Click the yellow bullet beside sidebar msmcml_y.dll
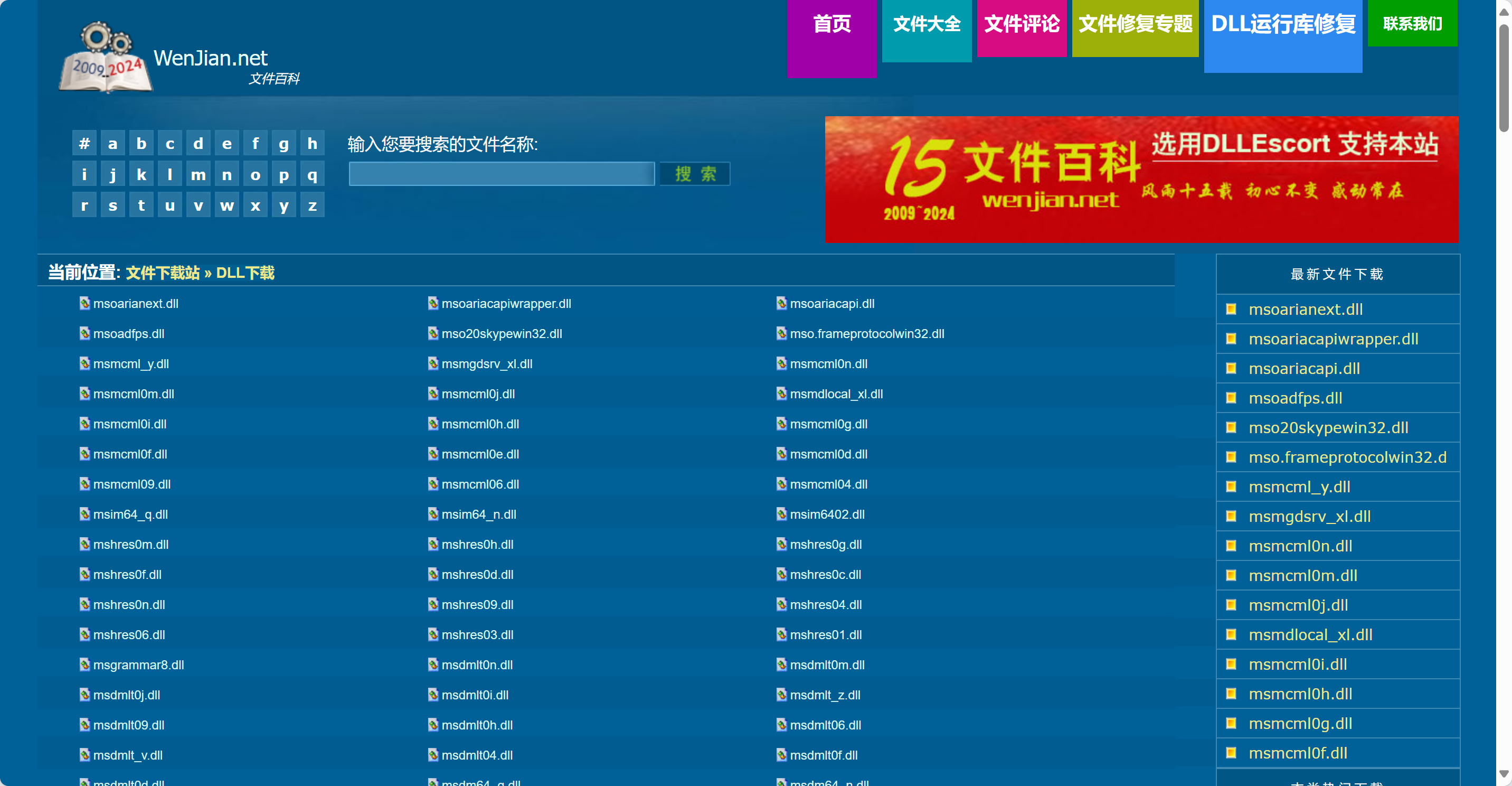 1232,486
